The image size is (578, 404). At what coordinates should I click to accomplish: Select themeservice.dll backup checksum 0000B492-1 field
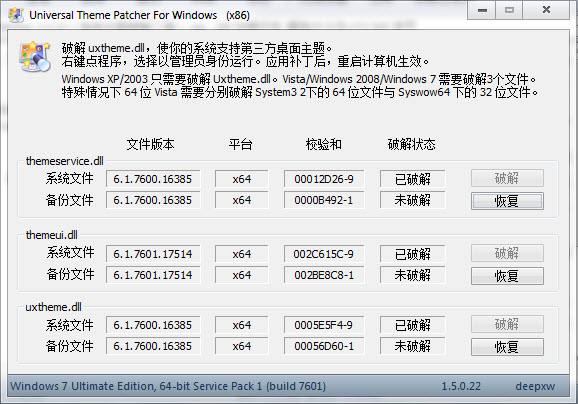coord(324,200)
